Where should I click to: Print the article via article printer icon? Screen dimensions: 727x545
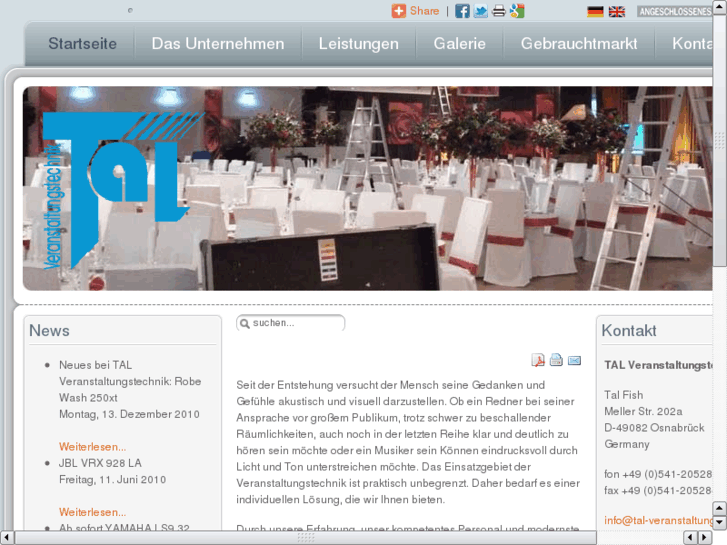pyautogui.click(x=556, y=360)
